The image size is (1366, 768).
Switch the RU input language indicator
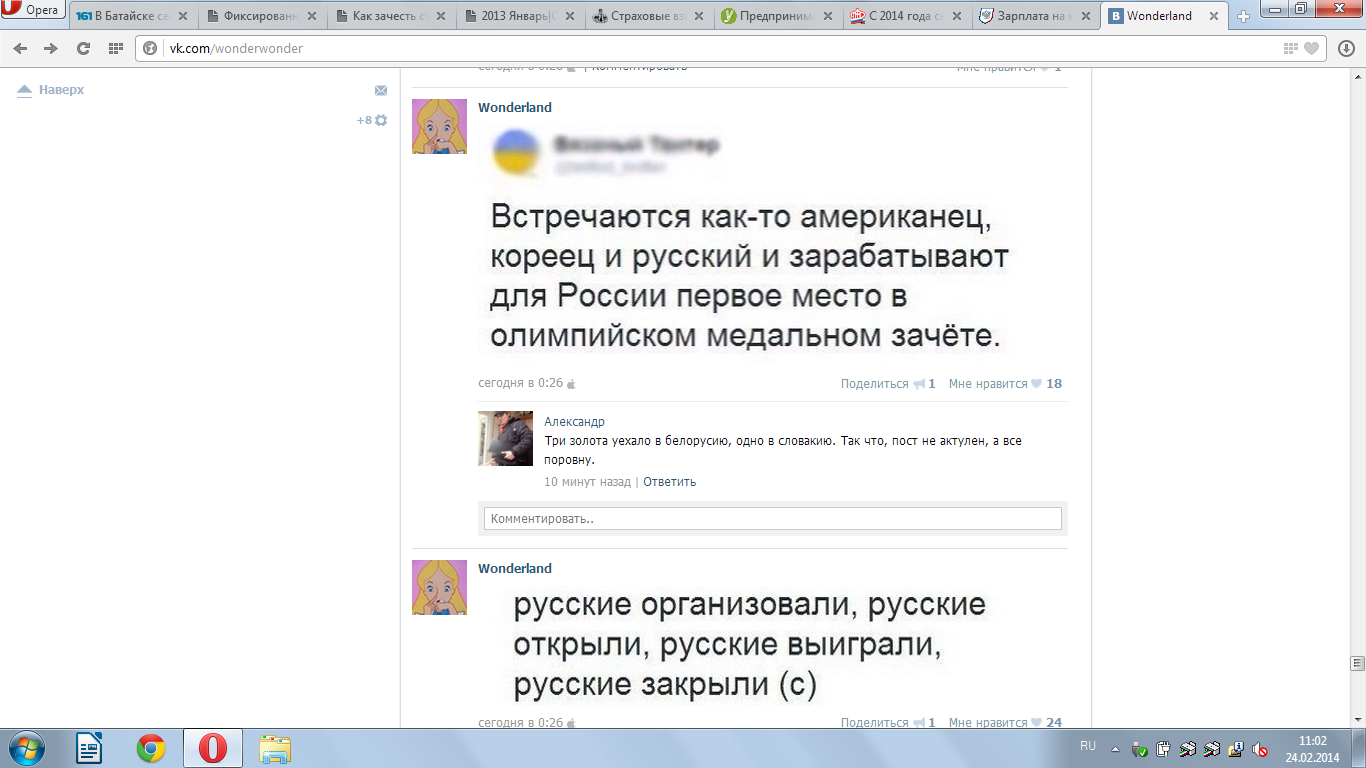[x=1088, y=747]
